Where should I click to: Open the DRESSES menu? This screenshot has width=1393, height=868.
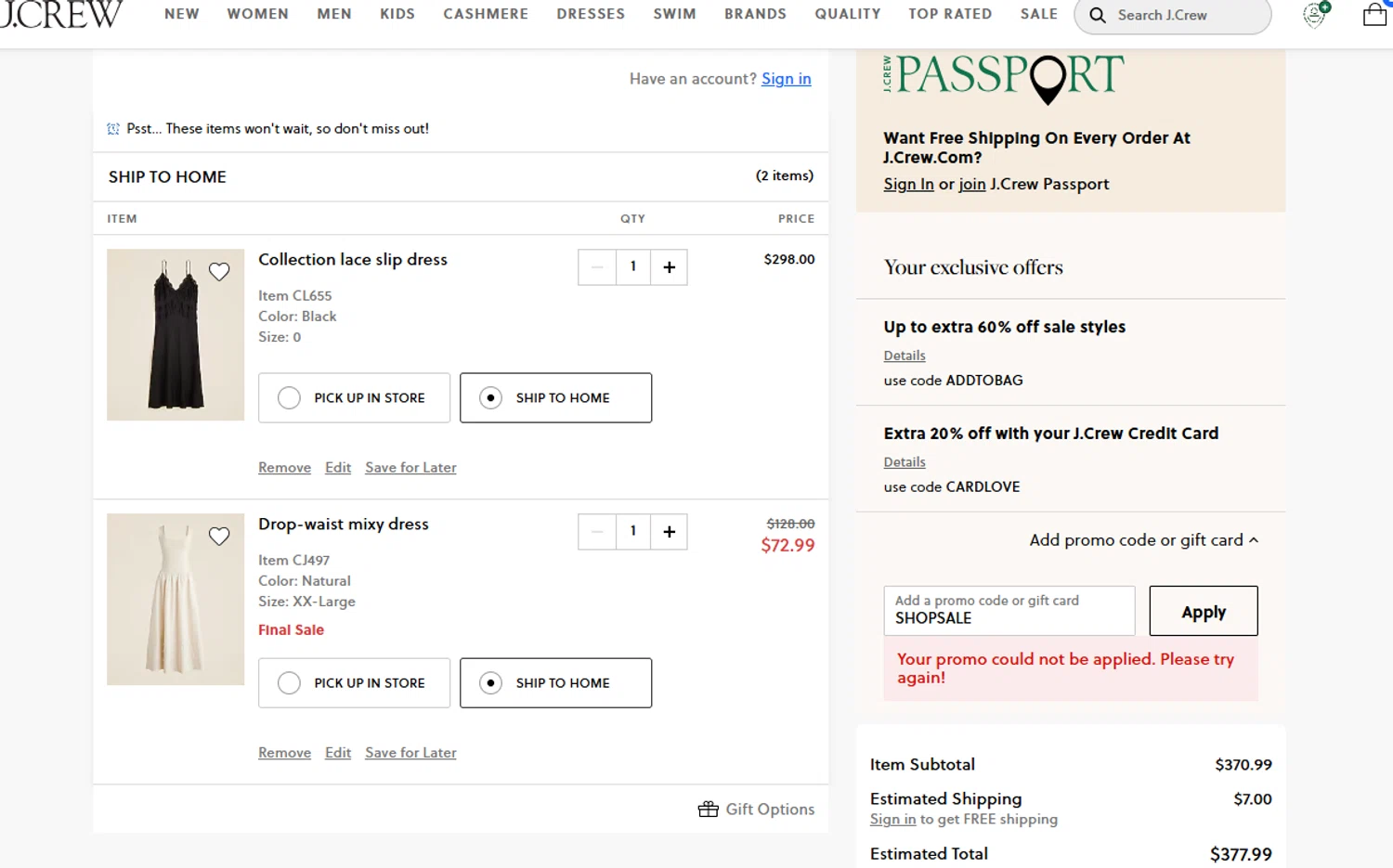tap(591, 14)
